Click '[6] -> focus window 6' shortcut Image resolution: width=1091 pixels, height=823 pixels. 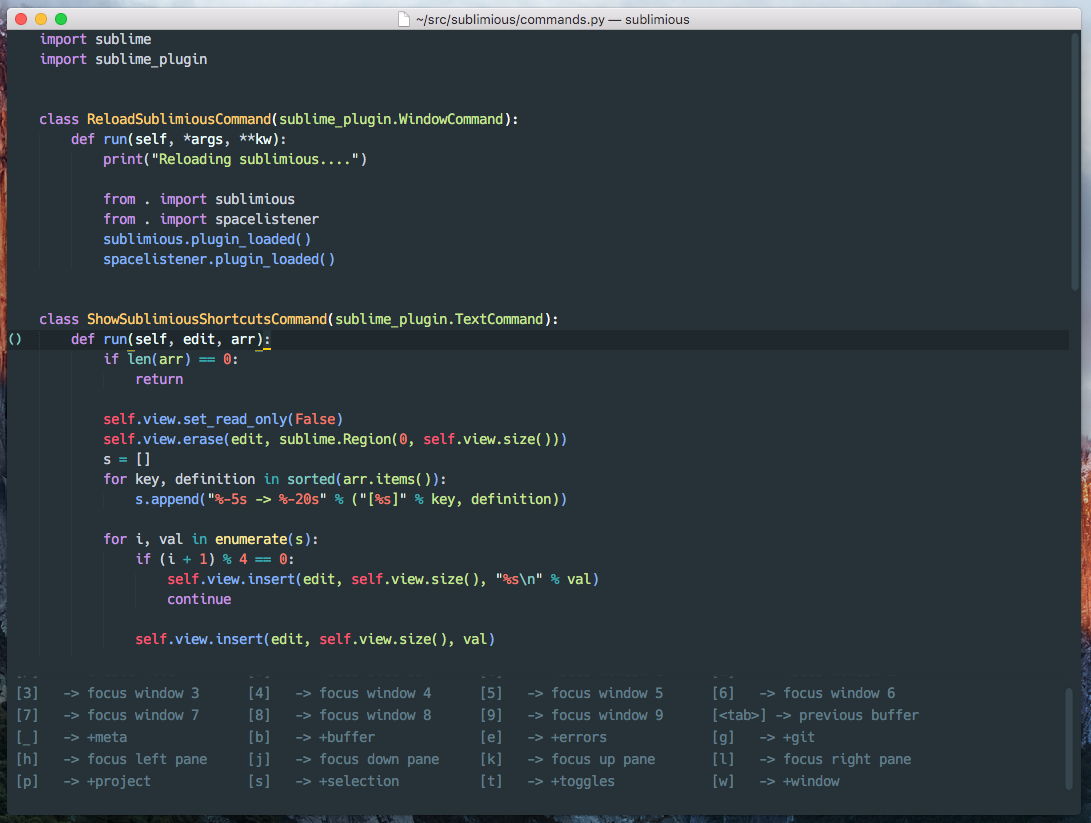click(804, 694)
